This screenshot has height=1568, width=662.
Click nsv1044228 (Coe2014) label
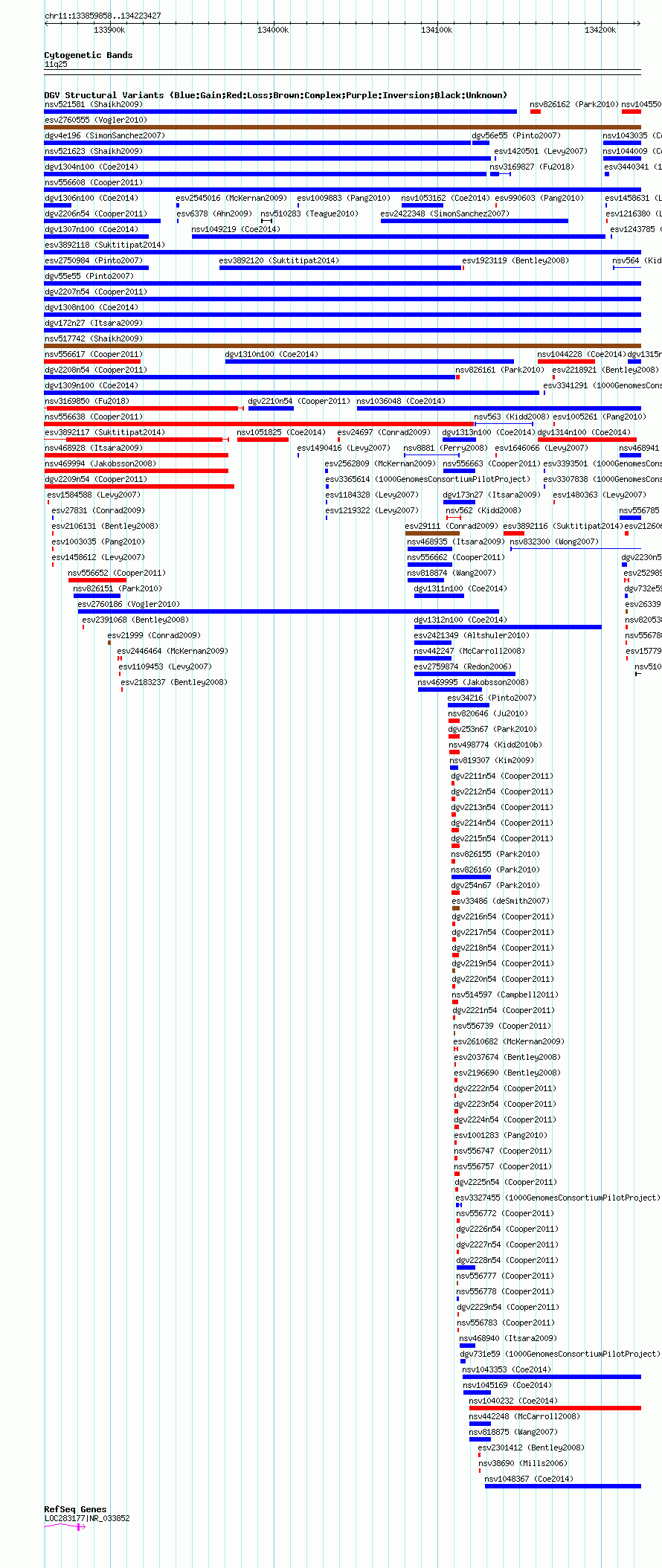click(582, 354)
